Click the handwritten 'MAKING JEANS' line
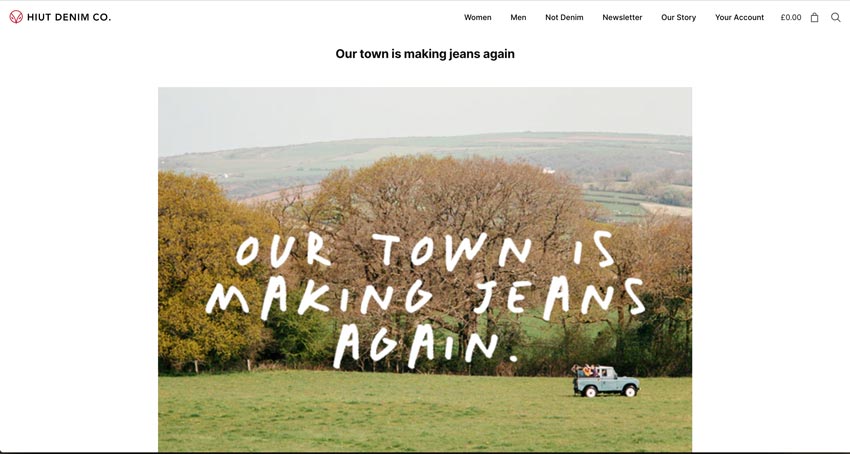Screen dimensions: 850x454 pos(426,297)
